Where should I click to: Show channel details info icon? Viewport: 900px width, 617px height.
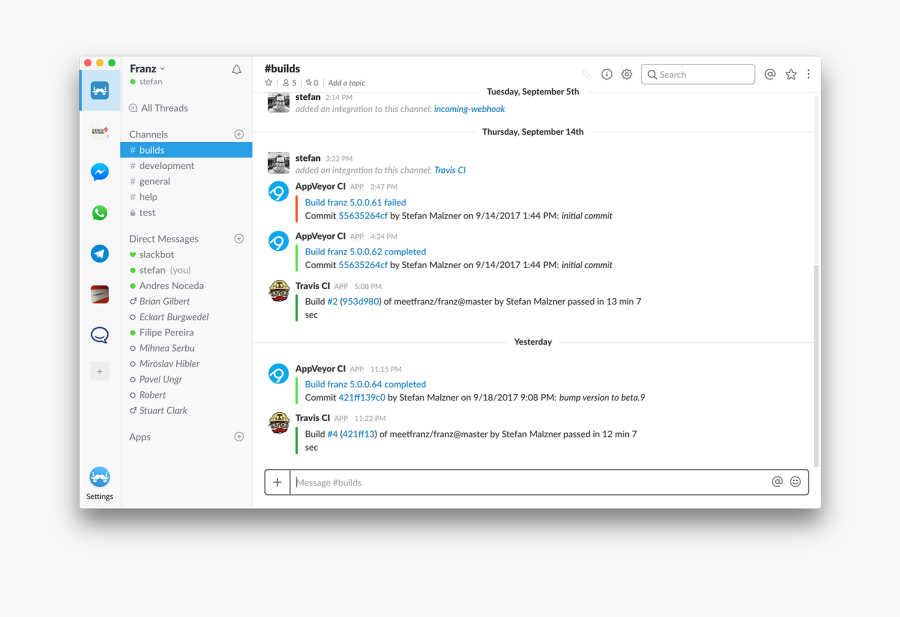pos(607,74)
